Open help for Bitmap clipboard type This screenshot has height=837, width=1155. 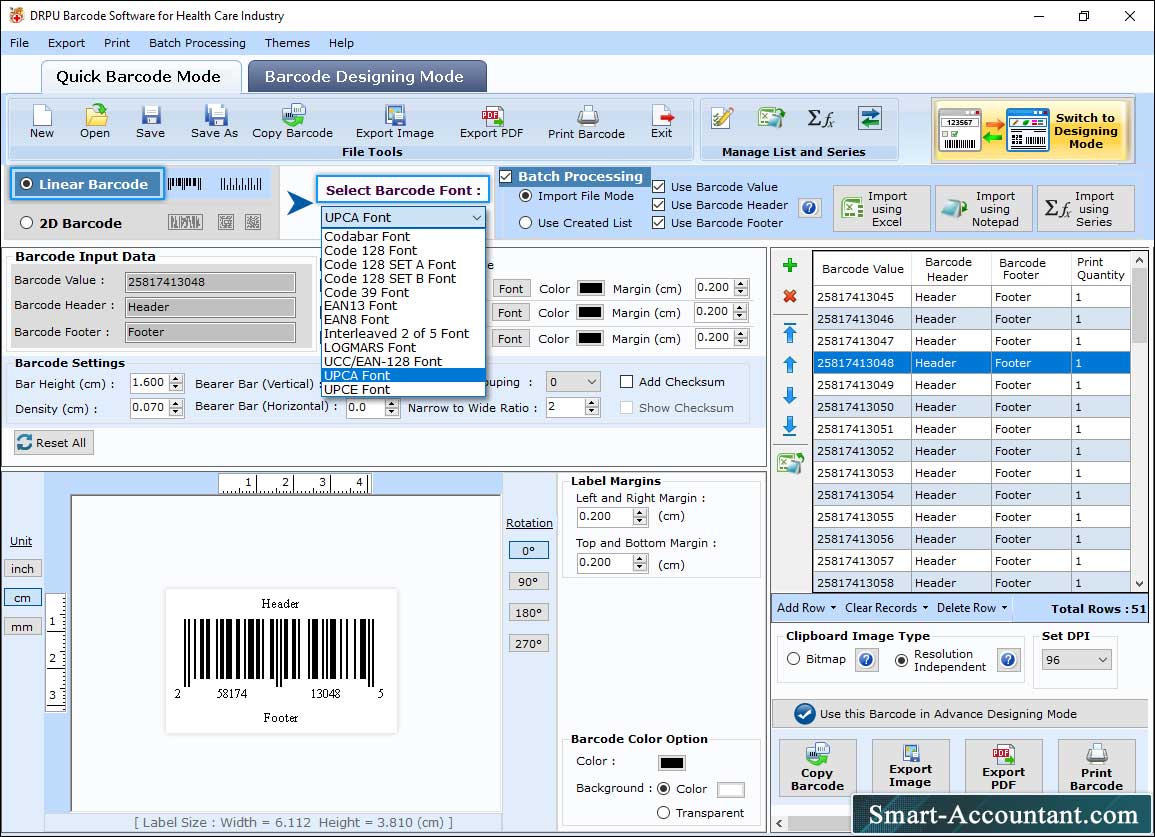coord(866,659)
